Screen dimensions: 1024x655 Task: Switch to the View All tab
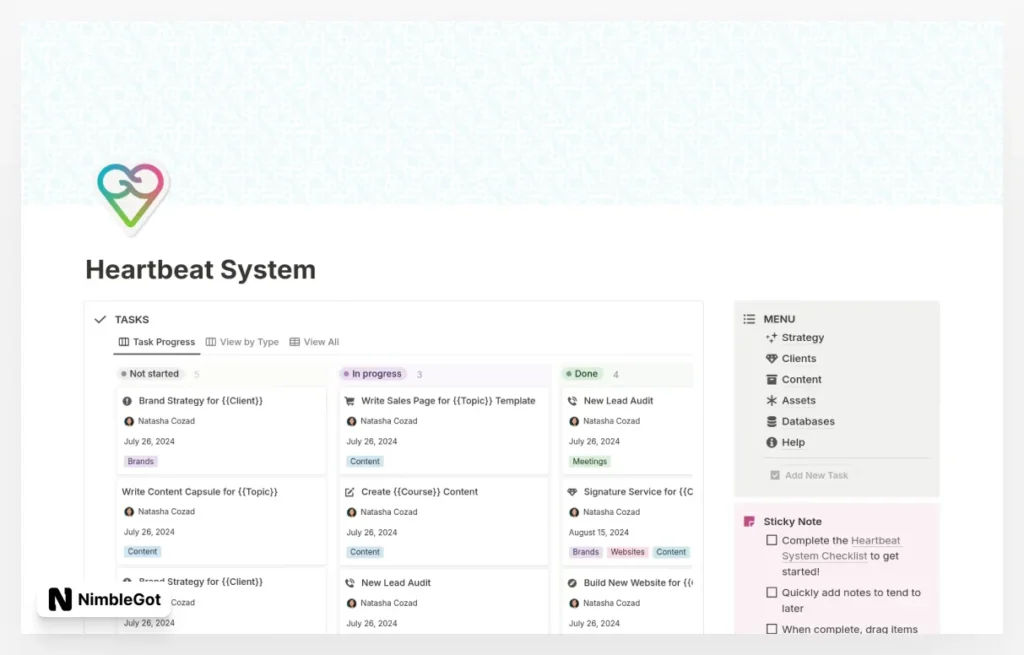[314, 342]
